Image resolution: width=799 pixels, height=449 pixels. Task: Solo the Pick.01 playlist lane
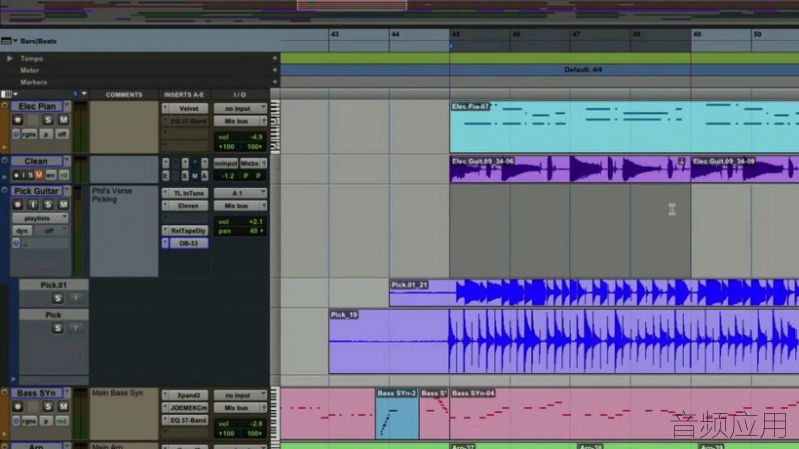58,298
